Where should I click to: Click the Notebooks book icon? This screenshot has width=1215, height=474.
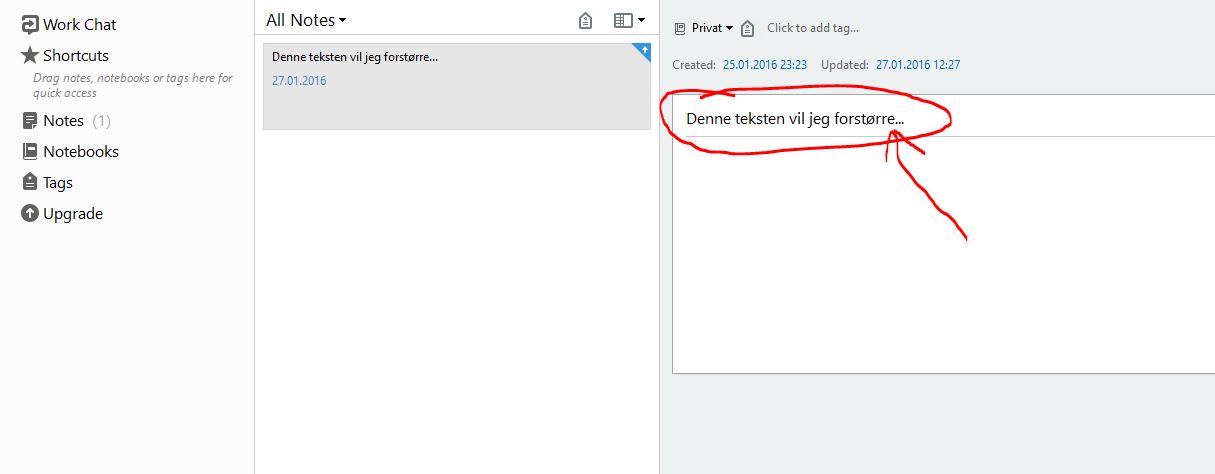click(30, 152)
